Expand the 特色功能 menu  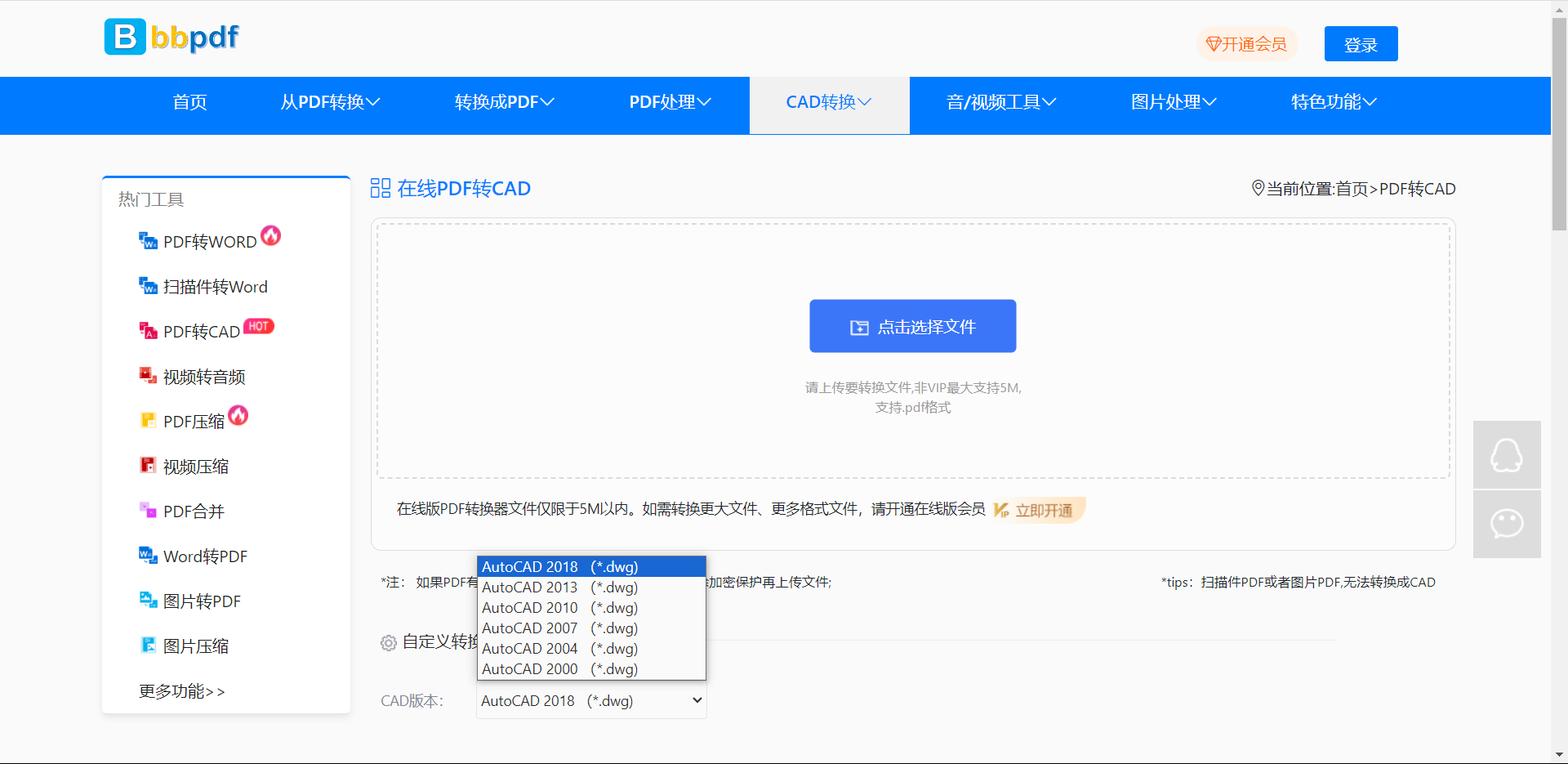coord(1334,102)
